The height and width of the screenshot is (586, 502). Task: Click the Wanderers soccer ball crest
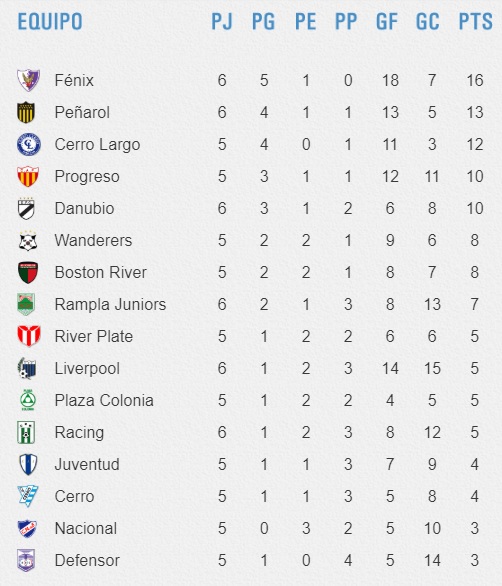(28, 241)
